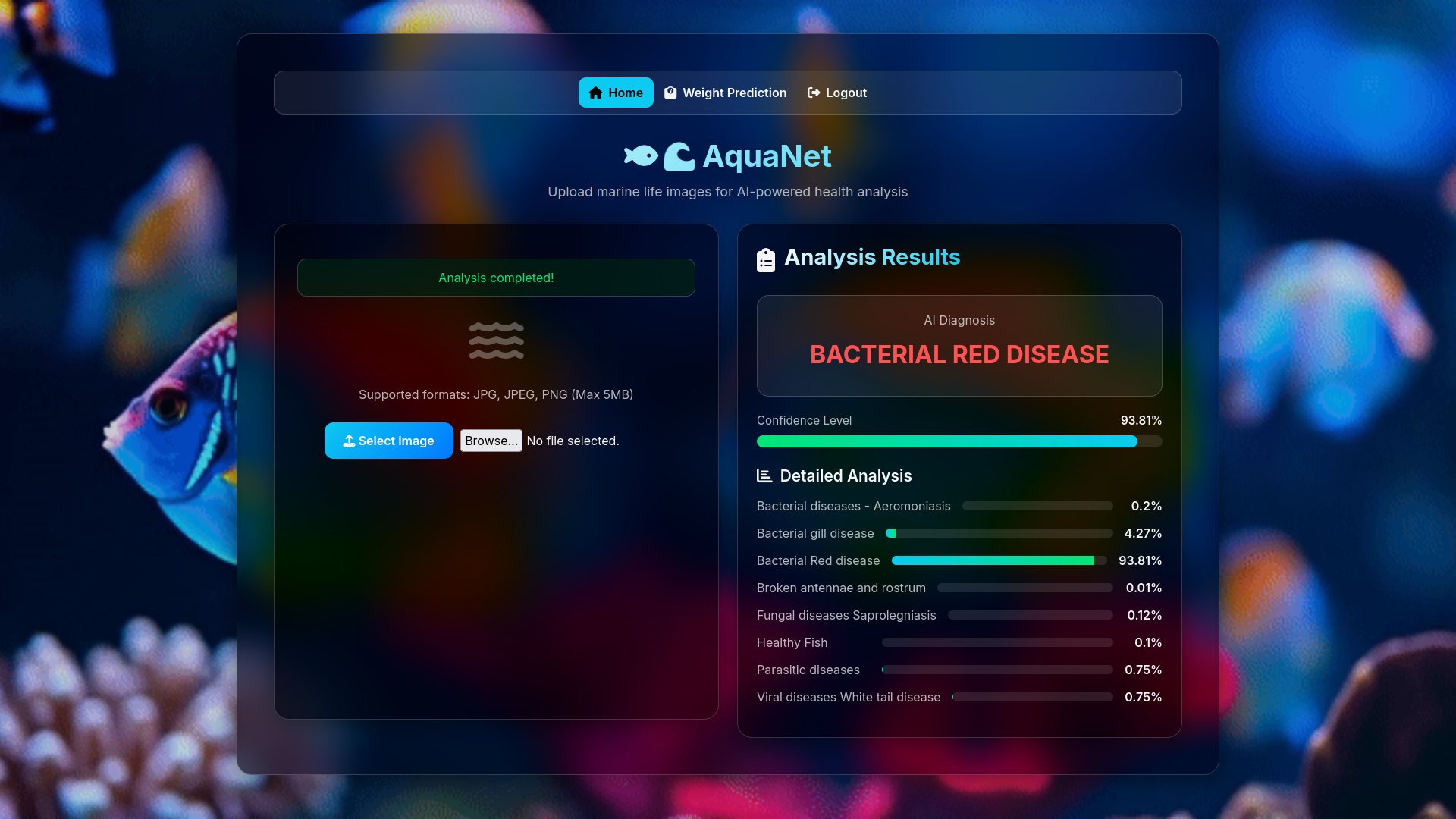Click the BACTERIAL RED DISEASE diagnosis card
This screenshot has height=819, width=1456.
[959, 346]
